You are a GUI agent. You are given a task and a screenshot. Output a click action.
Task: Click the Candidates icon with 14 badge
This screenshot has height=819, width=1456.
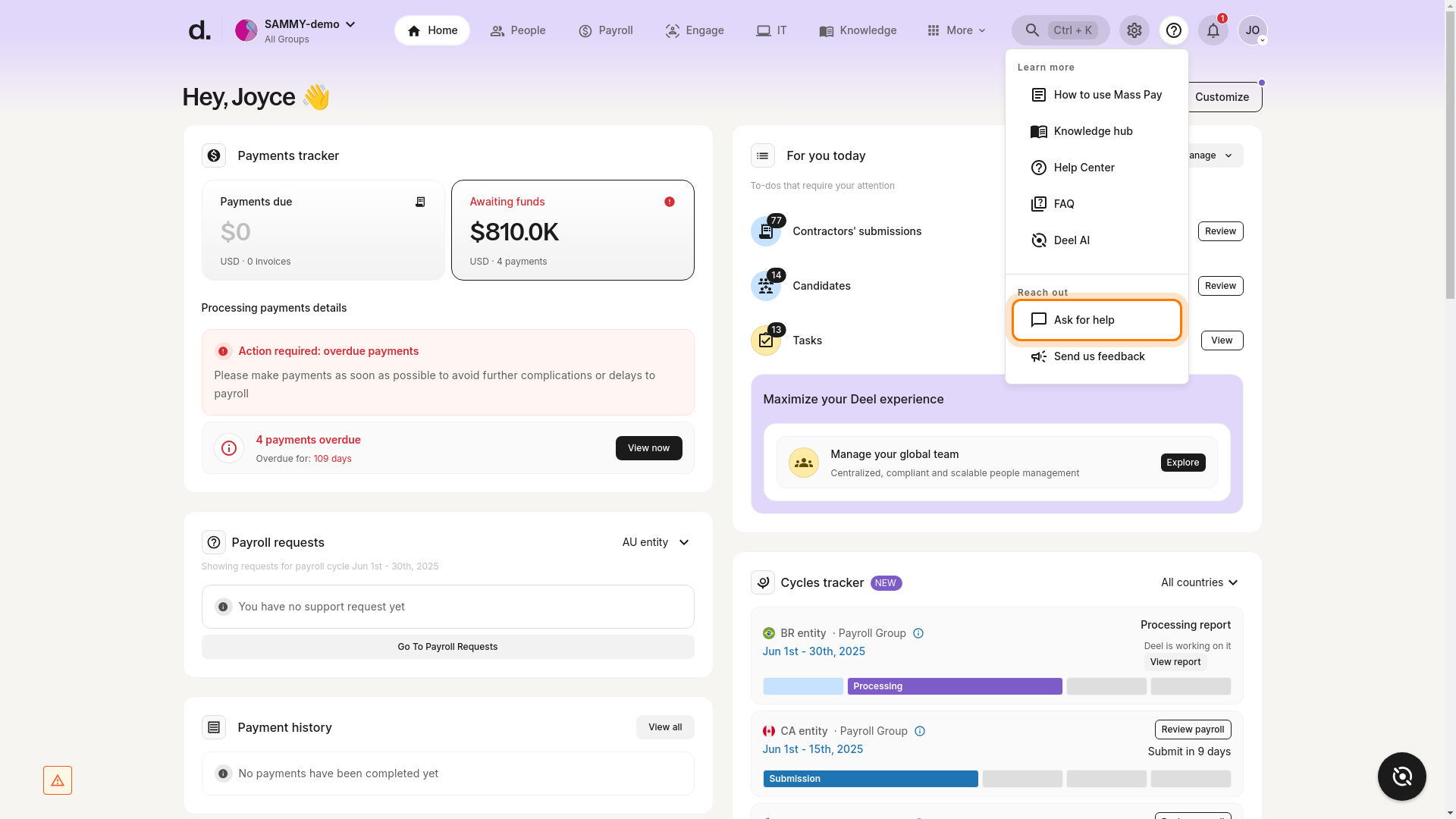(766, 286)
